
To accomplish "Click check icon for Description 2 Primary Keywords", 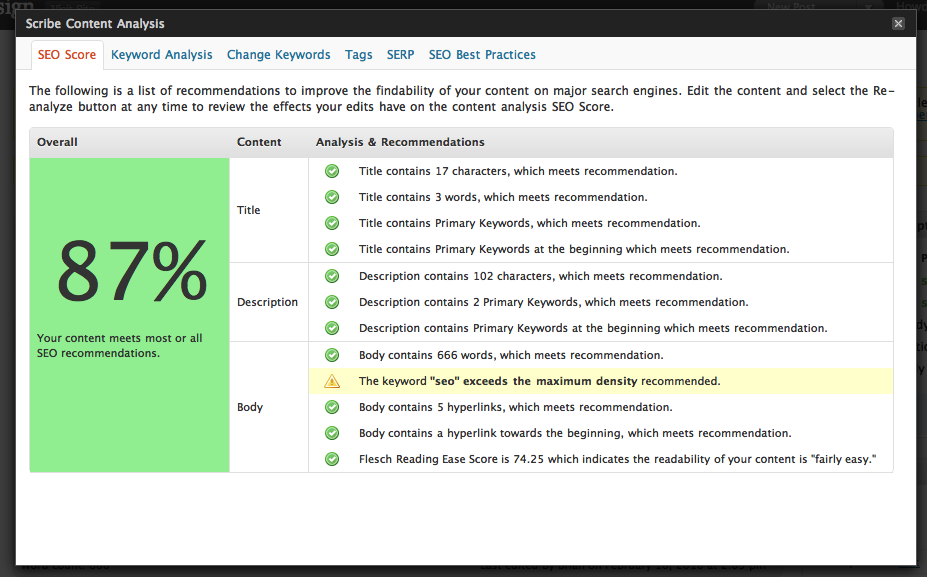I will (x=332, y=302).
